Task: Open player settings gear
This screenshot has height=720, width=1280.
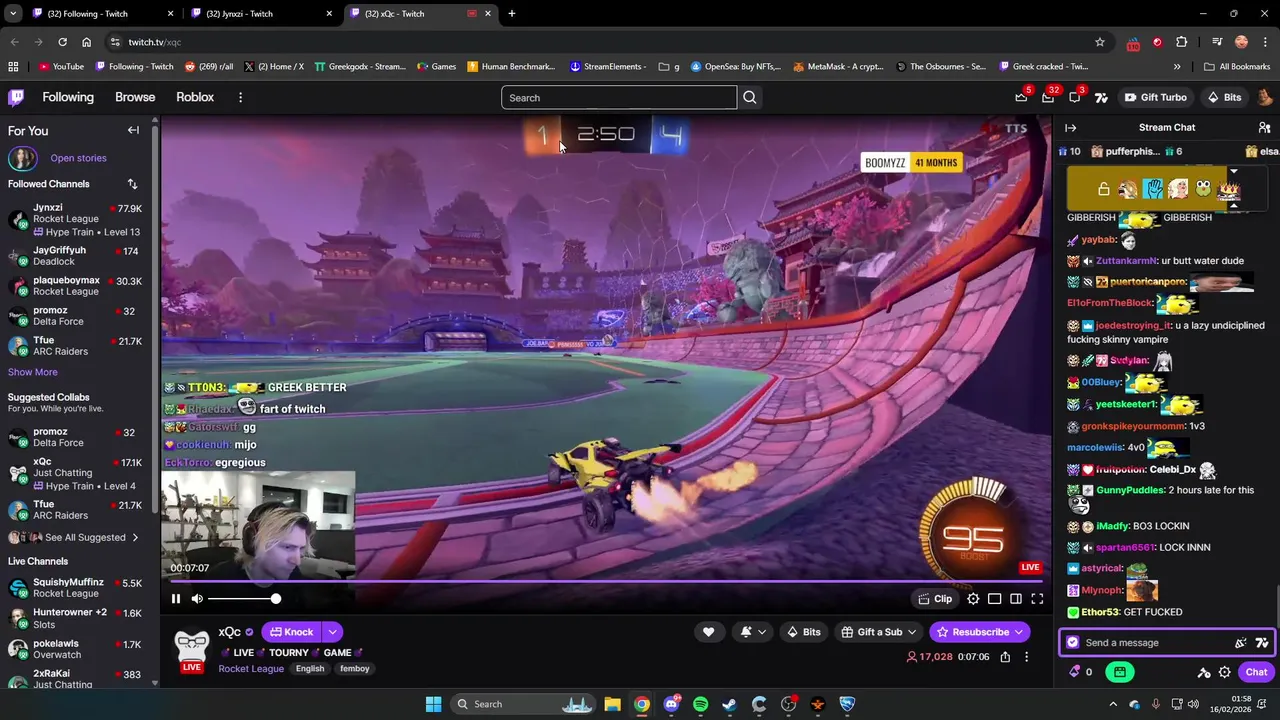Action: coord(973,599)
